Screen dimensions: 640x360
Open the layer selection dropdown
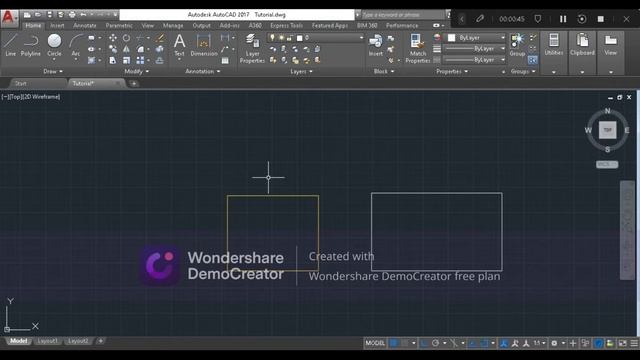315,38
